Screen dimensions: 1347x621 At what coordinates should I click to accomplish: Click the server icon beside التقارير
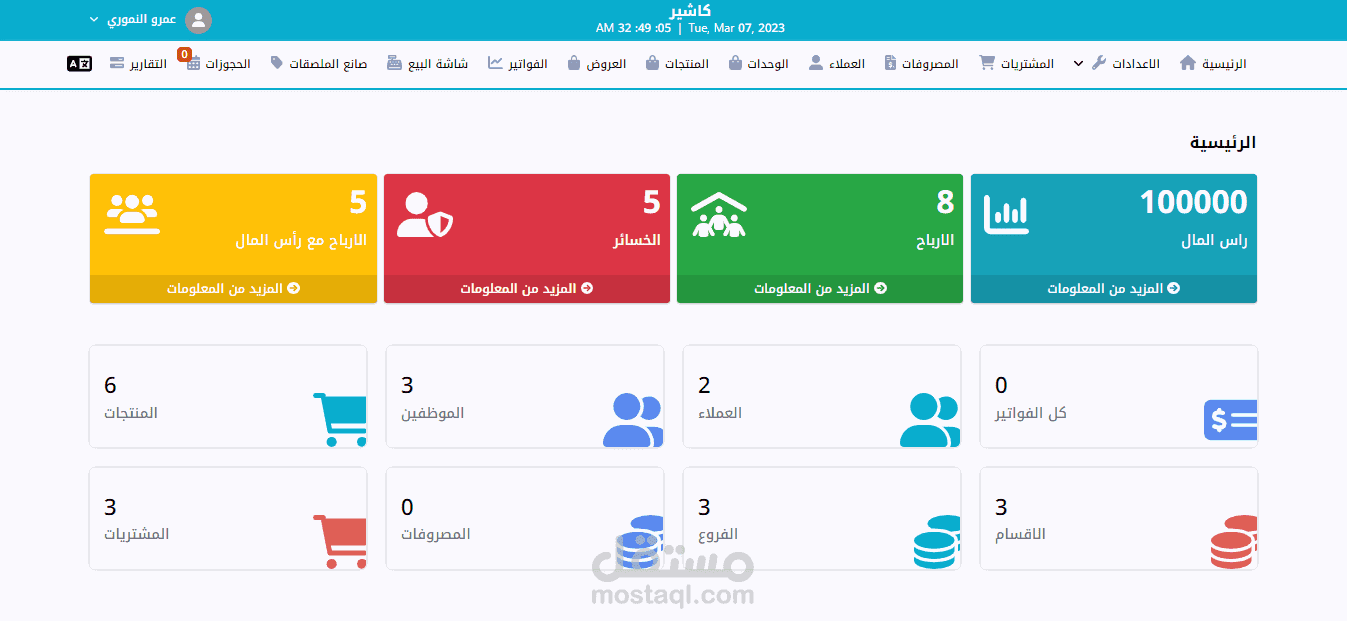click(x=117, y=63)
